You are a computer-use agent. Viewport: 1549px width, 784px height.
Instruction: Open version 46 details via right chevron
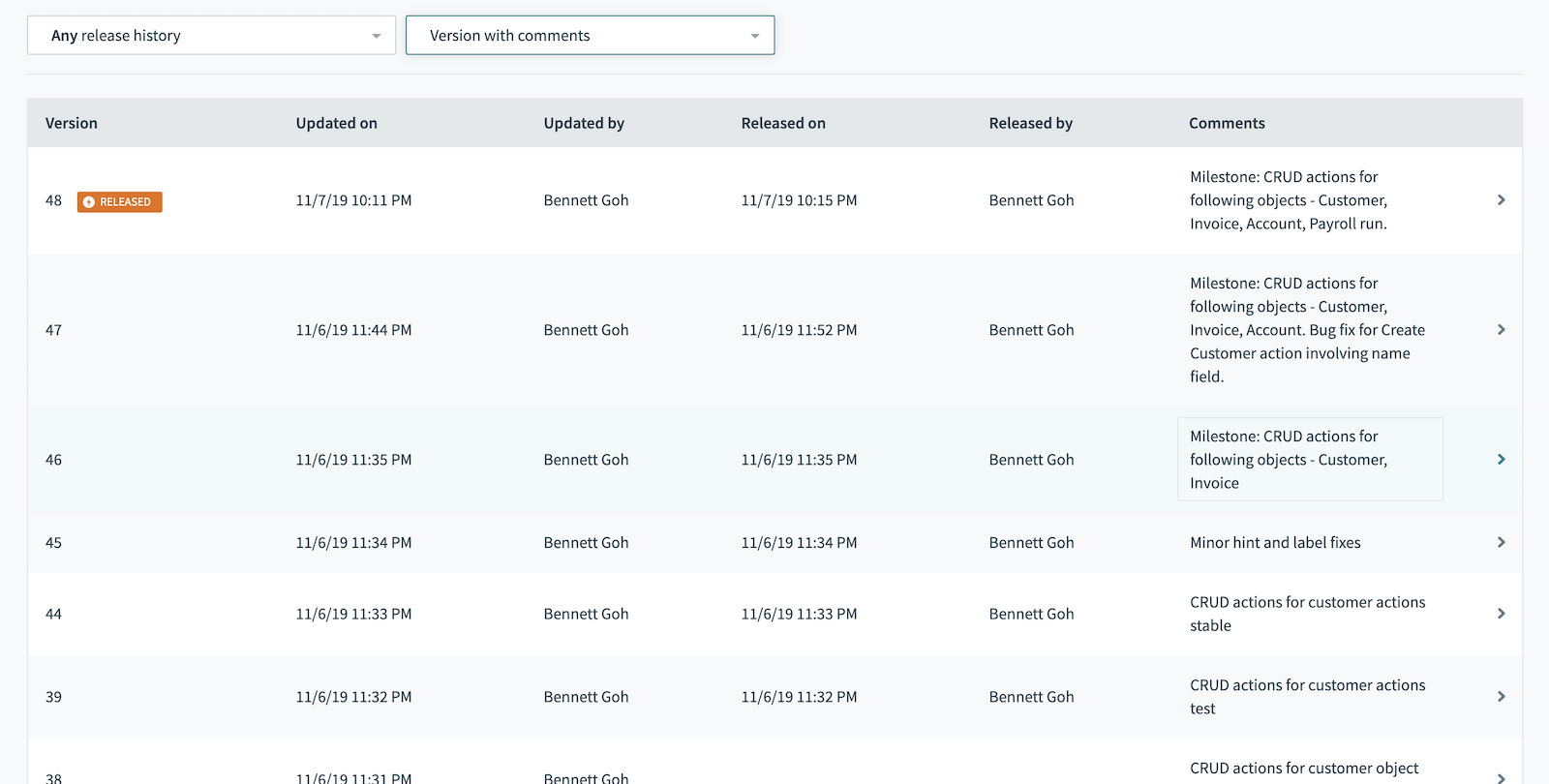coord(1501,460)
